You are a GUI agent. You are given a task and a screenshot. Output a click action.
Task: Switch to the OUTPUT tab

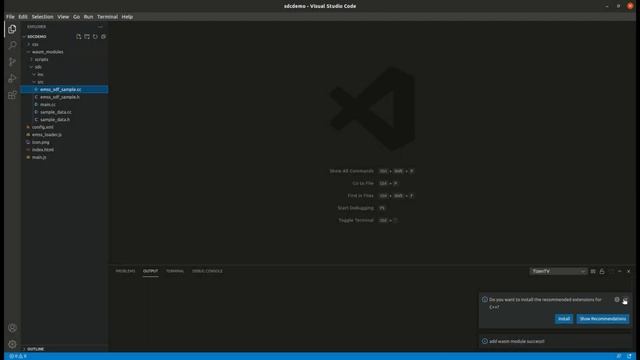(150, 271)
